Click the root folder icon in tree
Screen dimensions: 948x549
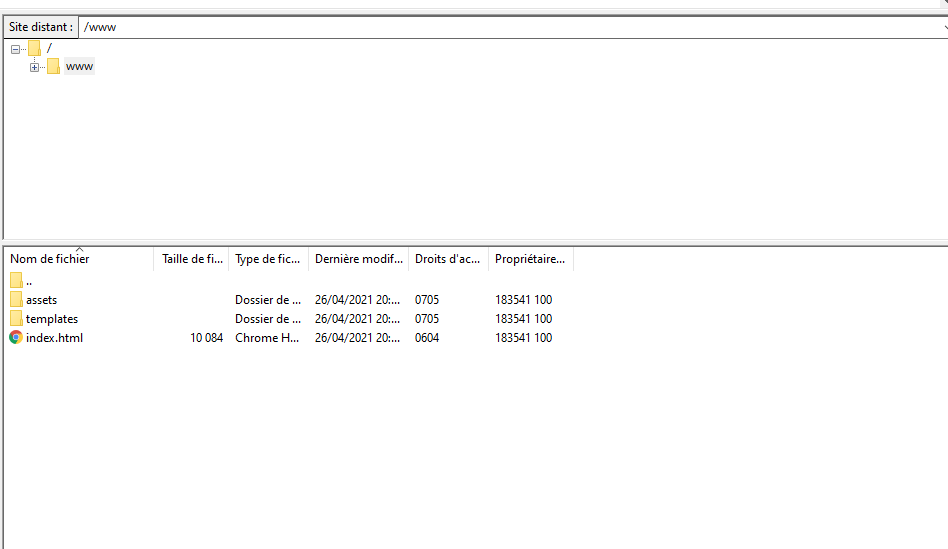[35, 48]
